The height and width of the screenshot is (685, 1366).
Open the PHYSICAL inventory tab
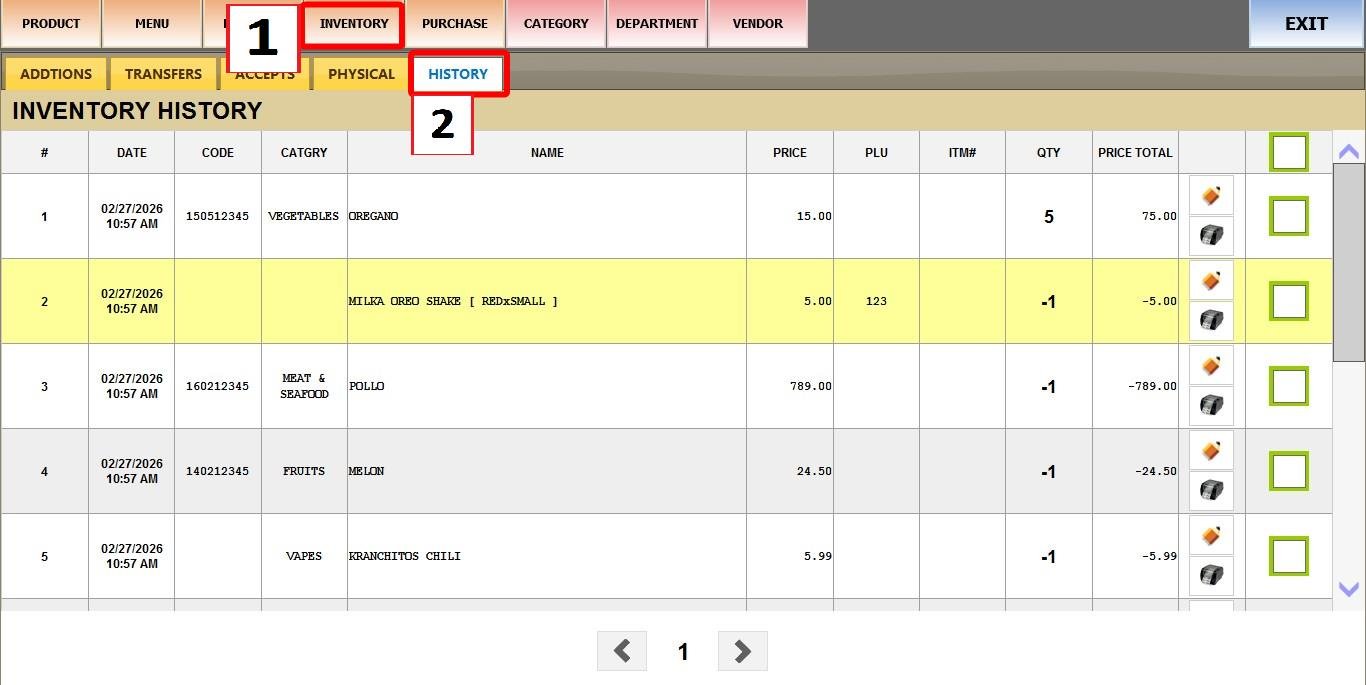click(361, 74)
